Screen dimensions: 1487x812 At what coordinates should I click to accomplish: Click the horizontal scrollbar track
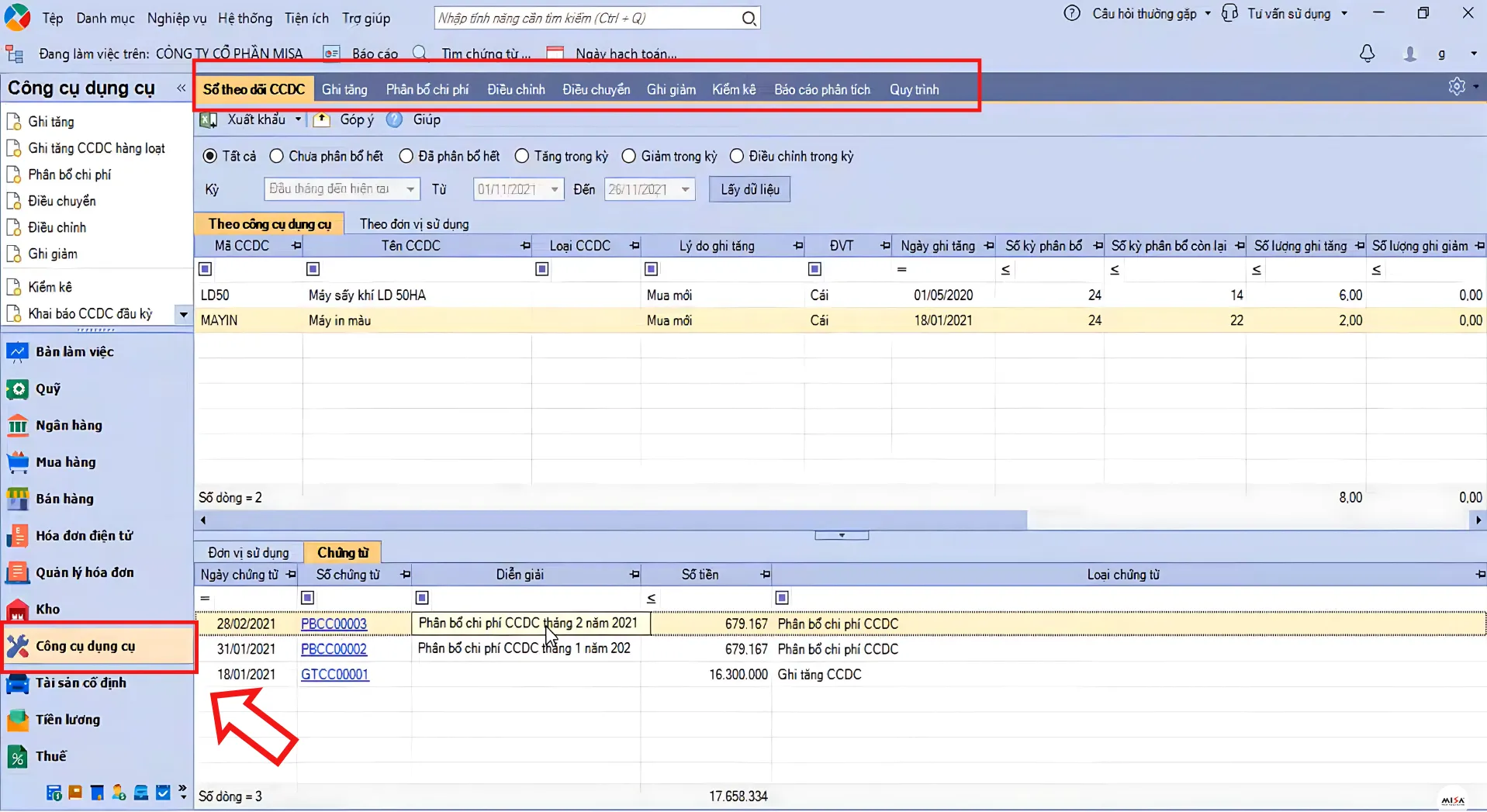click(x=1249, y=520)
